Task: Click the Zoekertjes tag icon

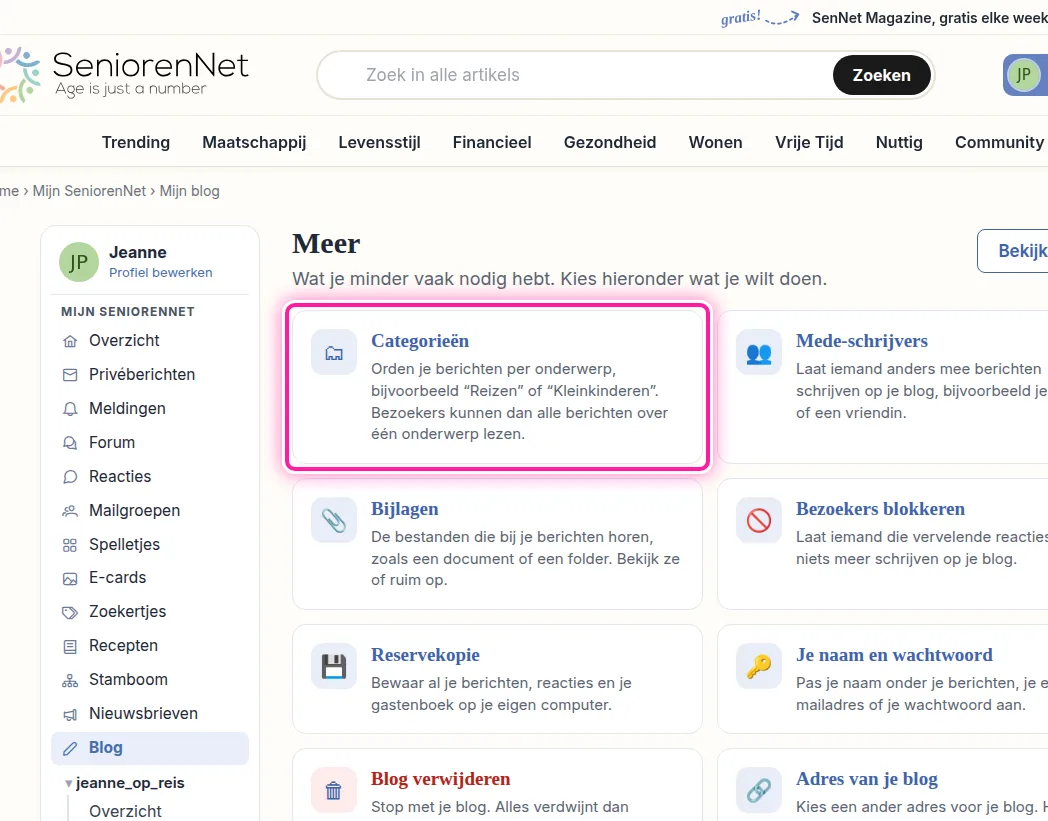Action: tap(70, 612)
